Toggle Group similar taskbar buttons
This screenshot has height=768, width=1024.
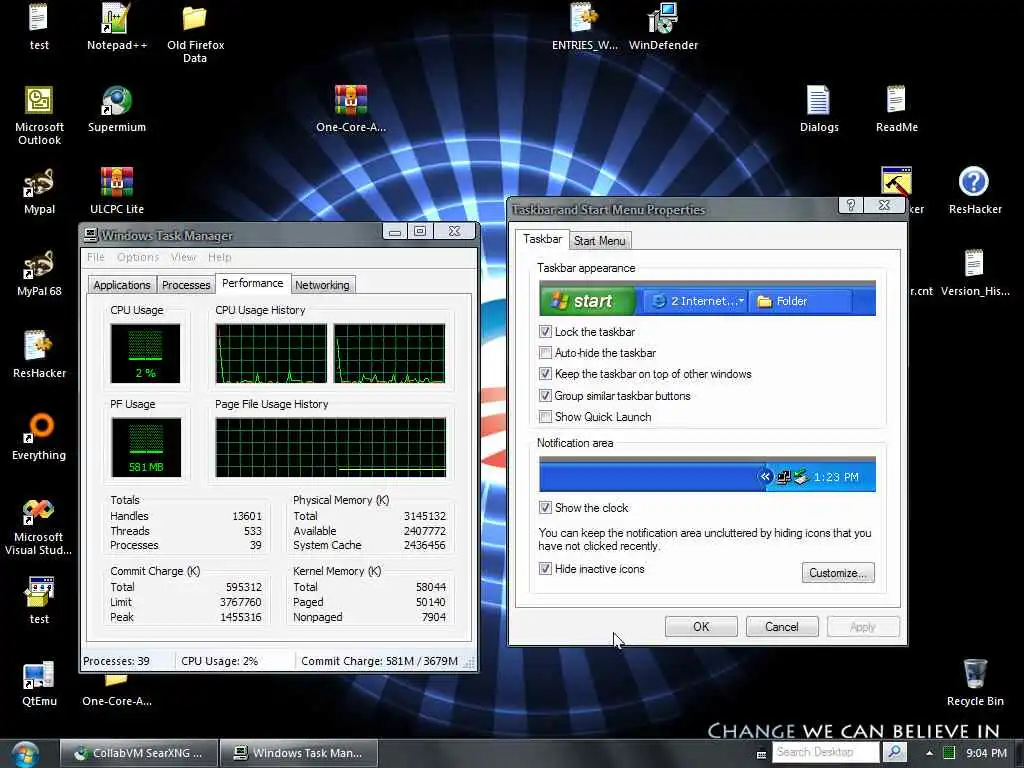[545, 395]
